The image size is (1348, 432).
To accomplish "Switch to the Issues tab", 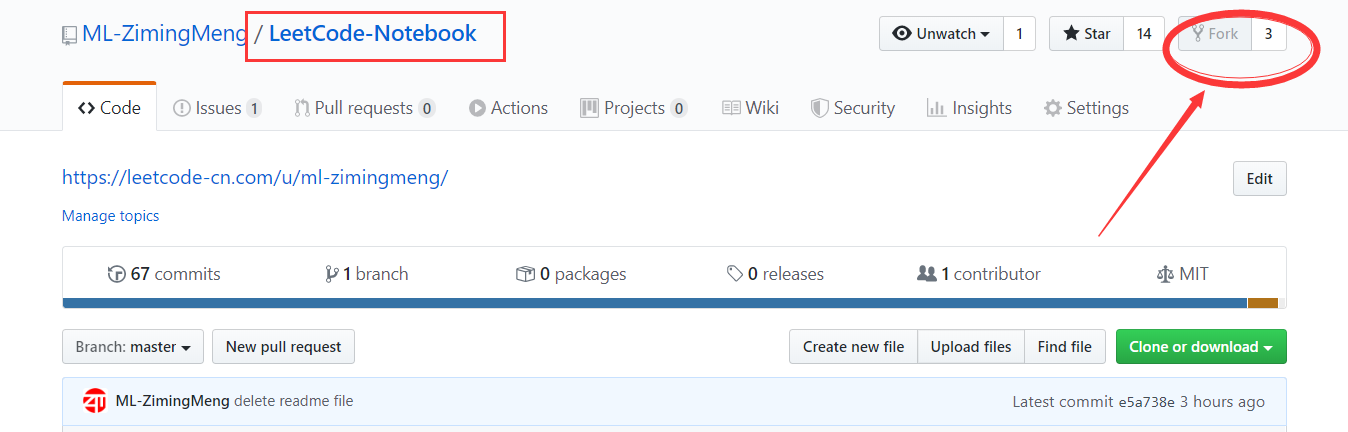I will [x=216, y=108].
